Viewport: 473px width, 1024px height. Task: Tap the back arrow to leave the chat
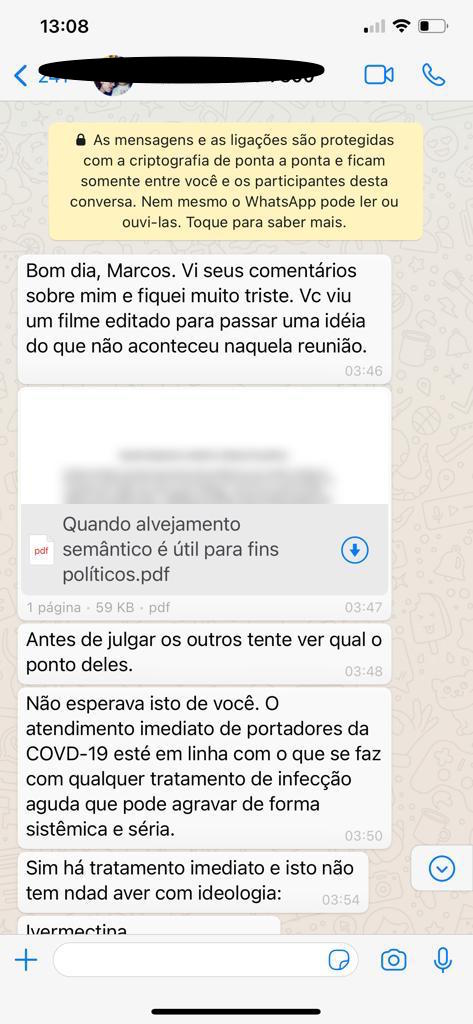[x=21, y=76]
